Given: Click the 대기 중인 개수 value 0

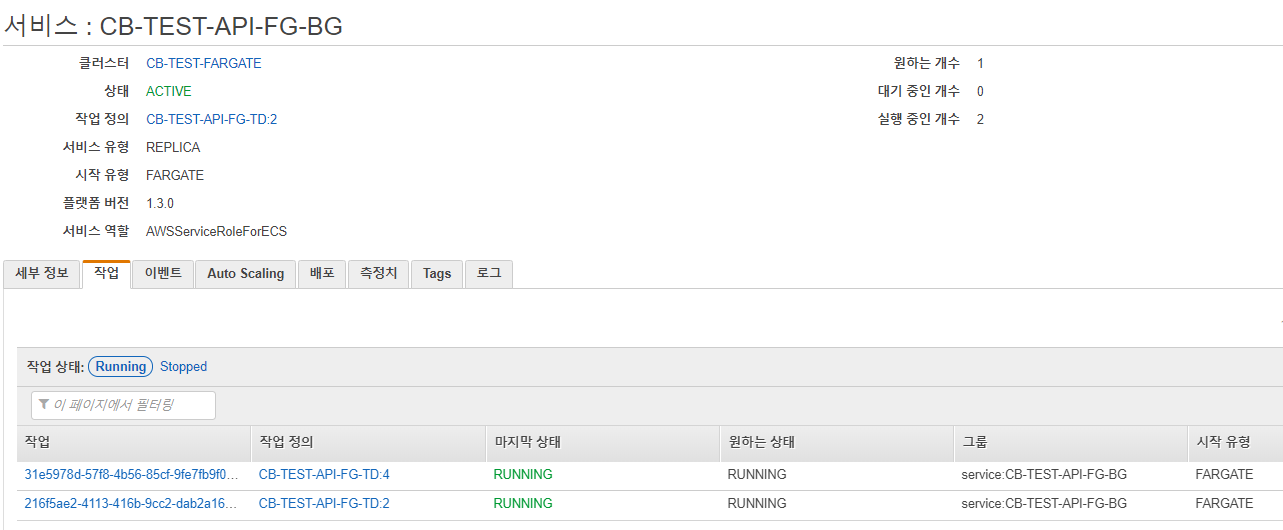Looking at the screenshot, I should click(x=980, y=91).
